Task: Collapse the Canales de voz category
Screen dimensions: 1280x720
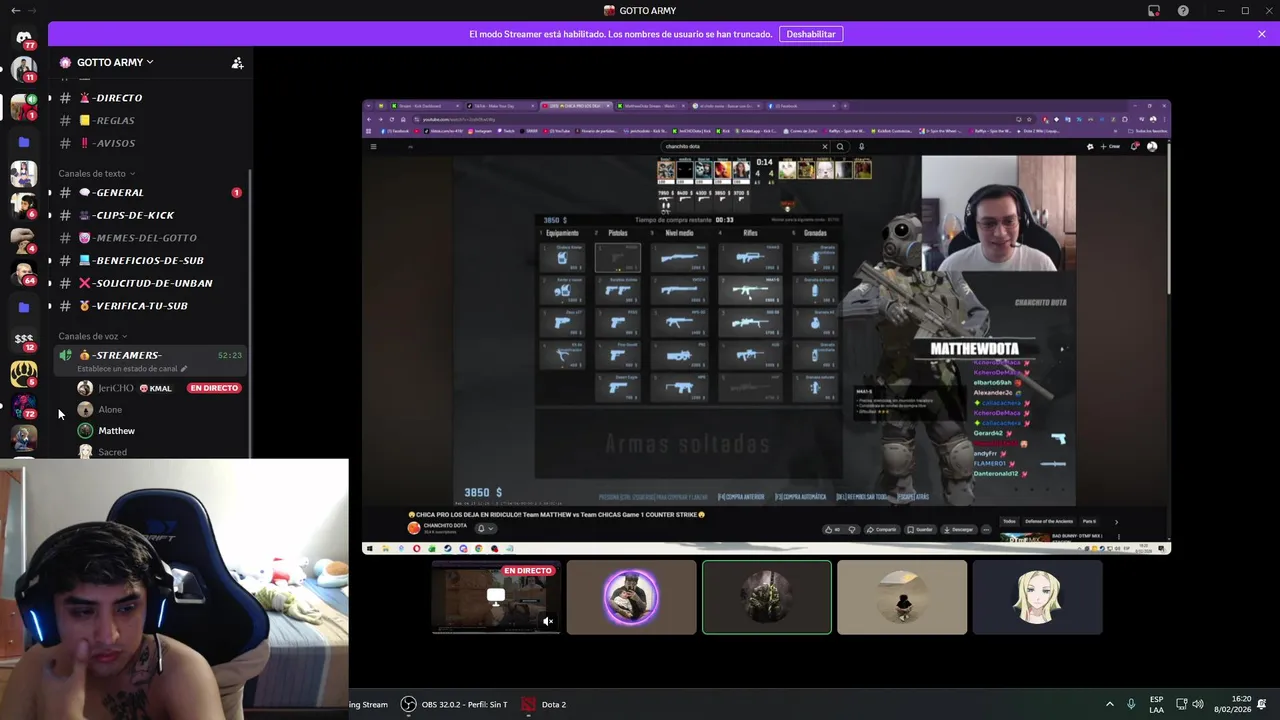Action: click(92, 336)
